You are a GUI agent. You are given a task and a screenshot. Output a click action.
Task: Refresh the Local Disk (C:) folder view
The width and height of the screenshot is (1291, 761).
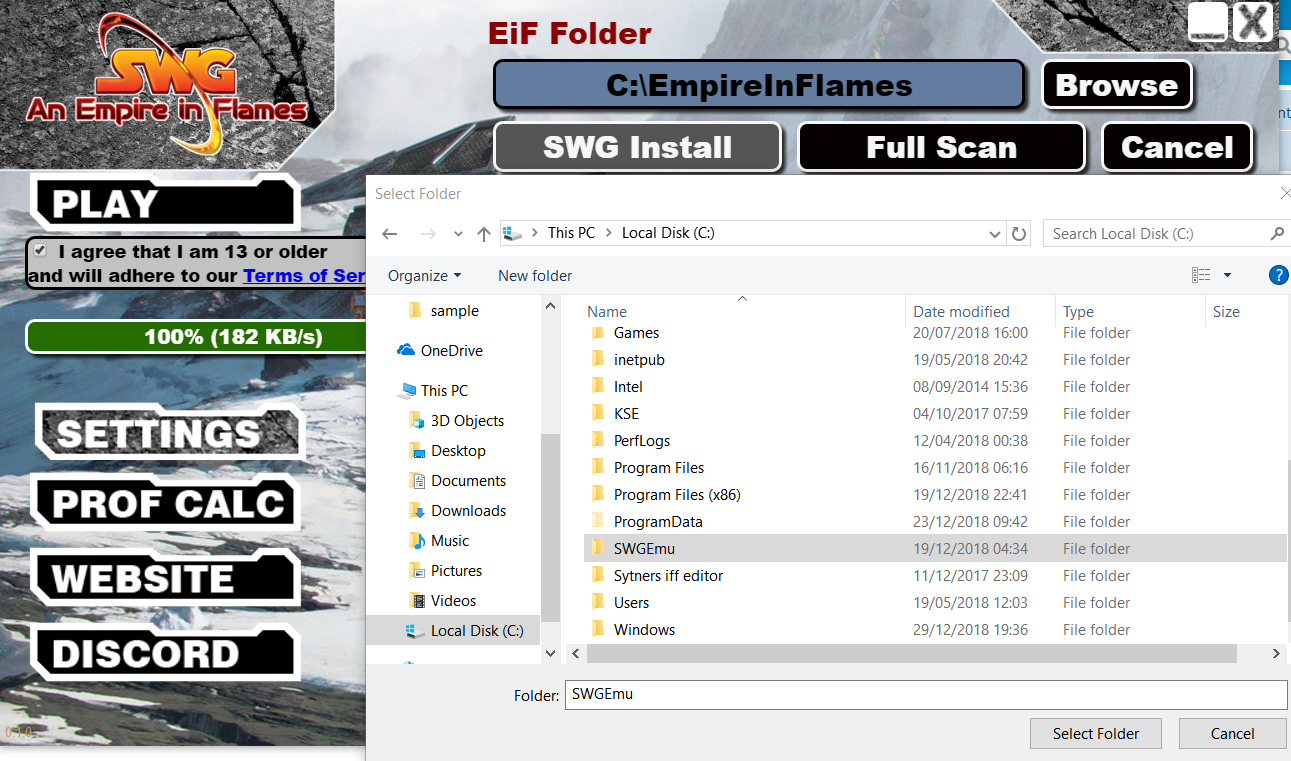point(1019,234)
